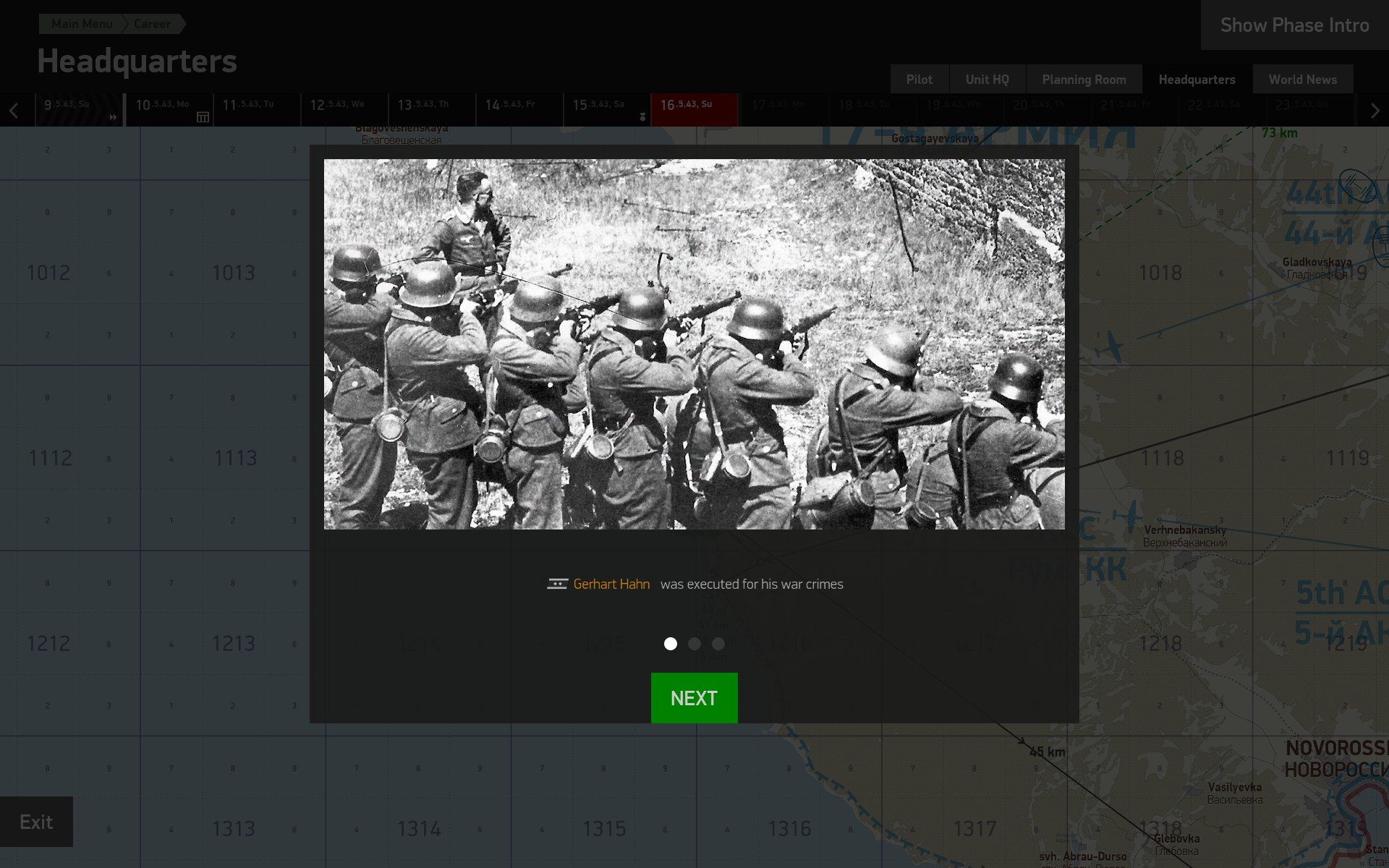1389x868 pixels.
Task: Select the third slide indicator dot
Action: coord(718,644)
